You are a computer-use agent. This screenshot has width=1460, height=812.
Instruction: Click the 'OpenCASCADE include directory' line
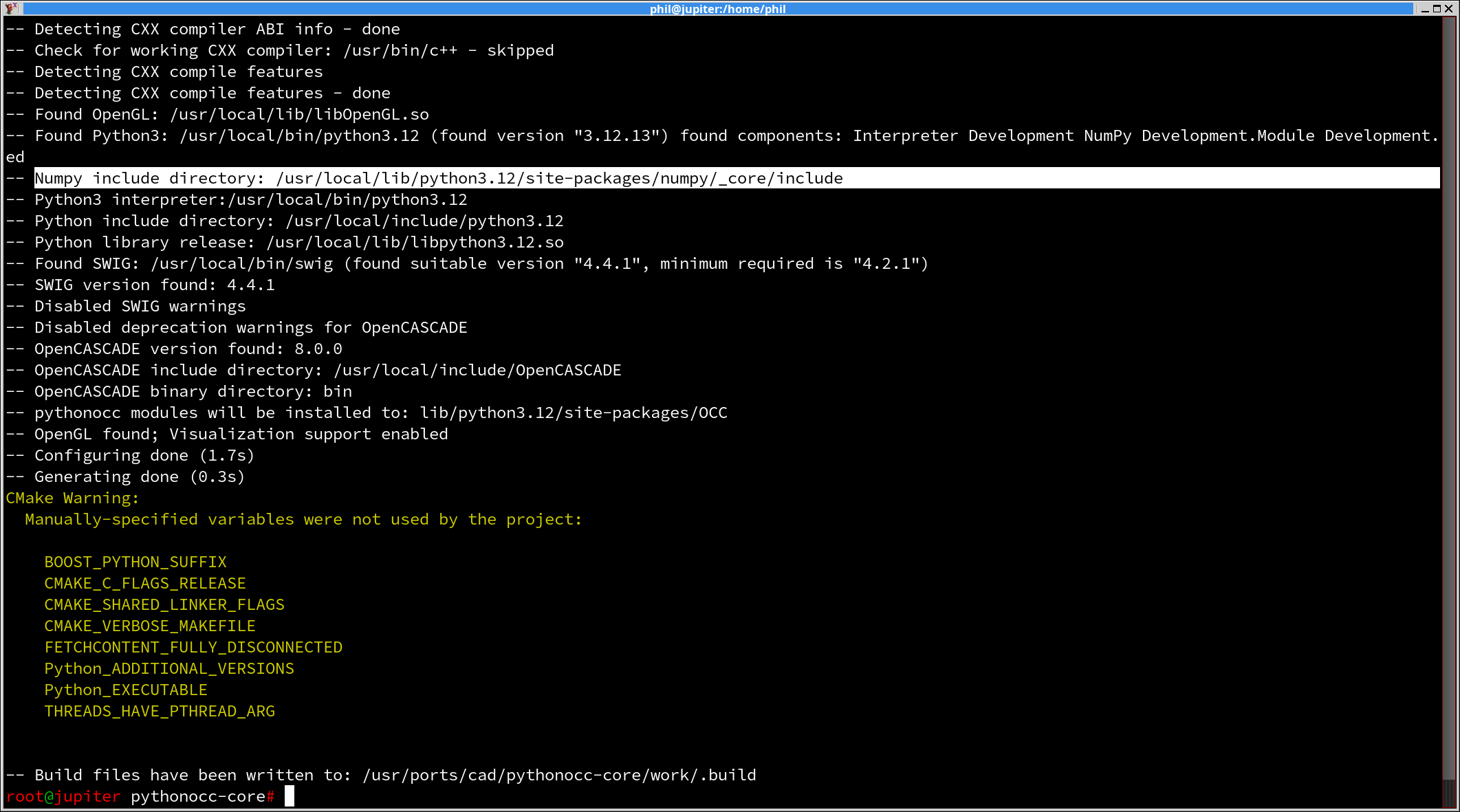click(314, 370)
